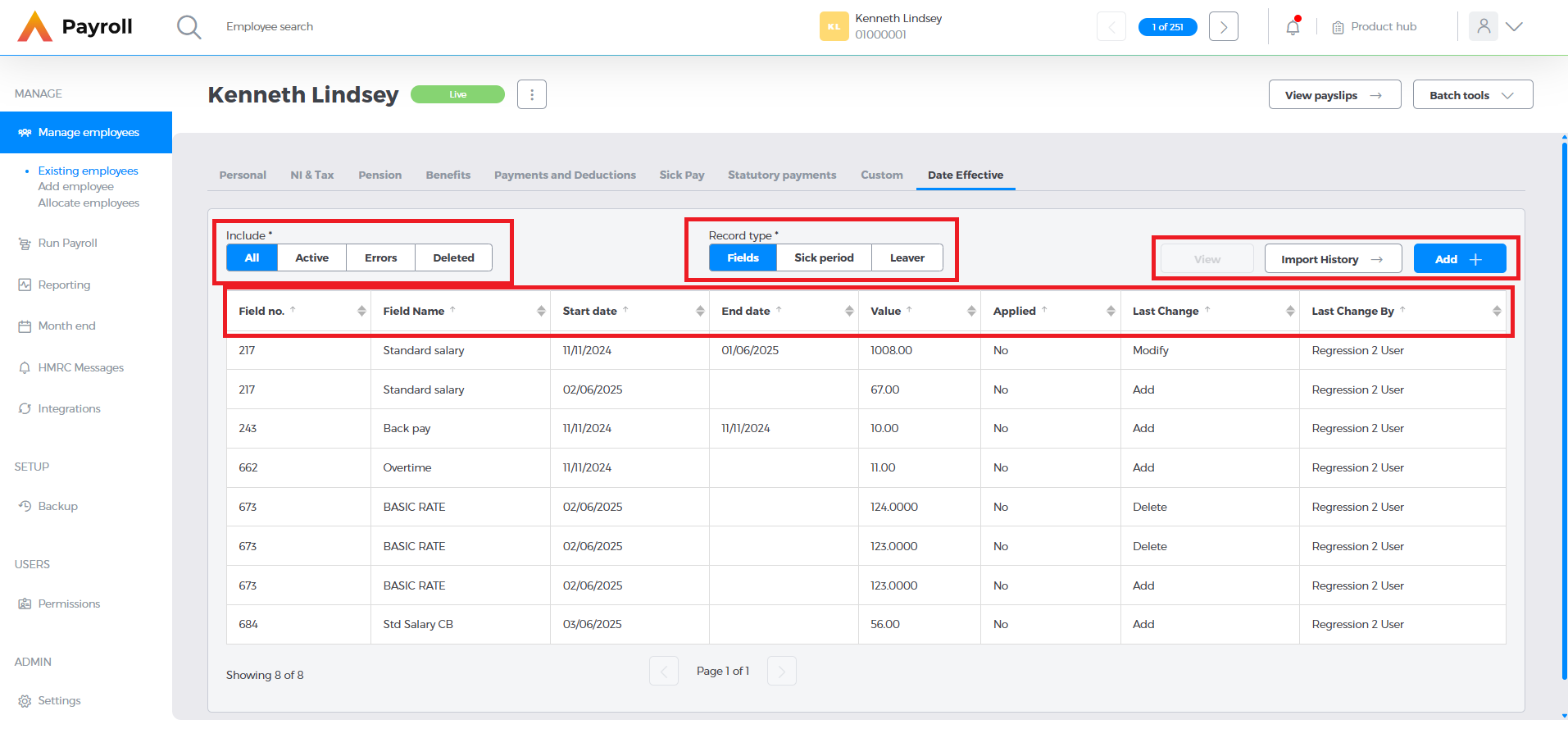The height and width of the screenshot is (738, 1568).
Task: Click the Month end calendar icon
Action: pos(25,326)
